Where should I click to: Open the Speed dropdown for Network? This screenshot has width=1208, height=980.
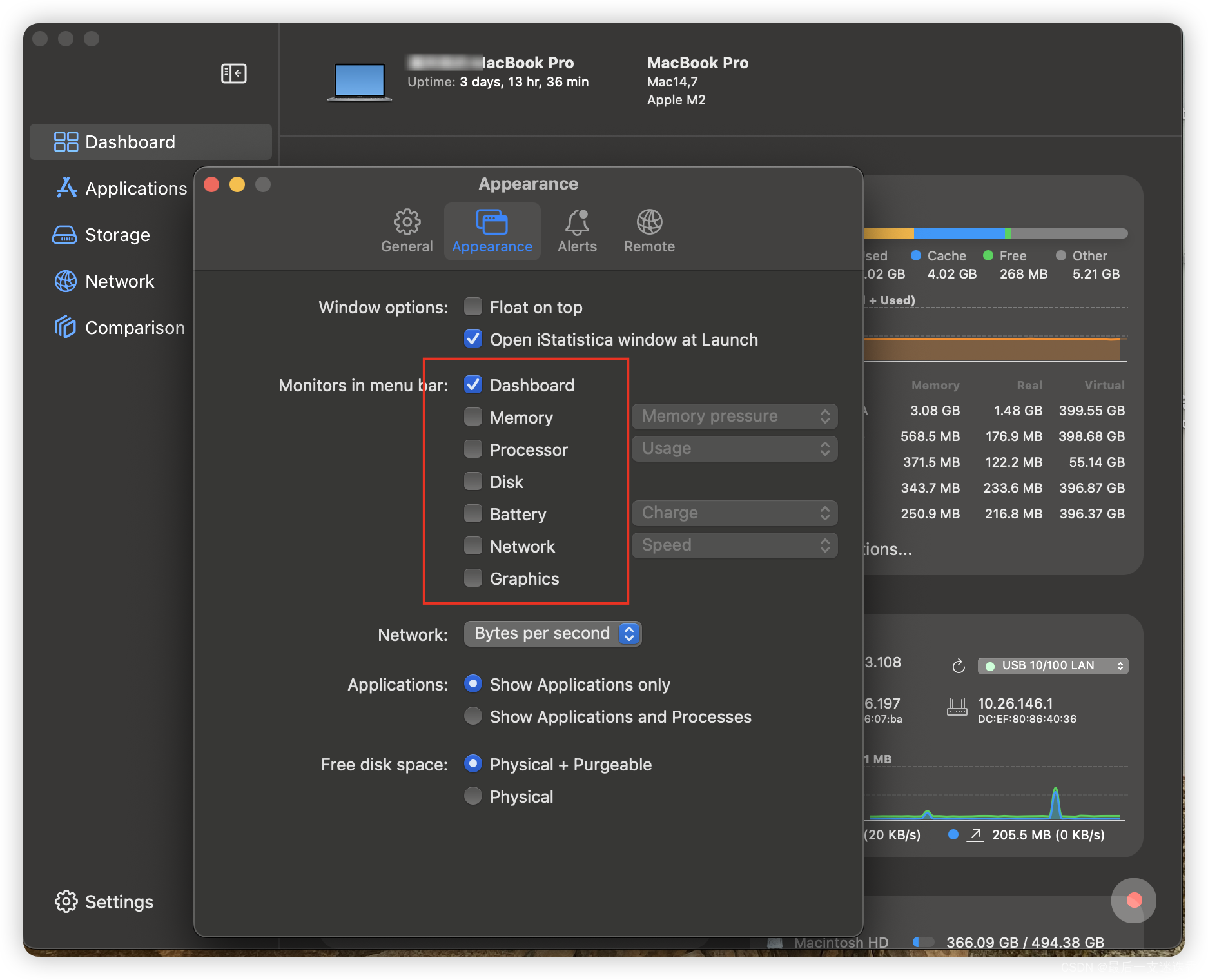pos(735,545)
